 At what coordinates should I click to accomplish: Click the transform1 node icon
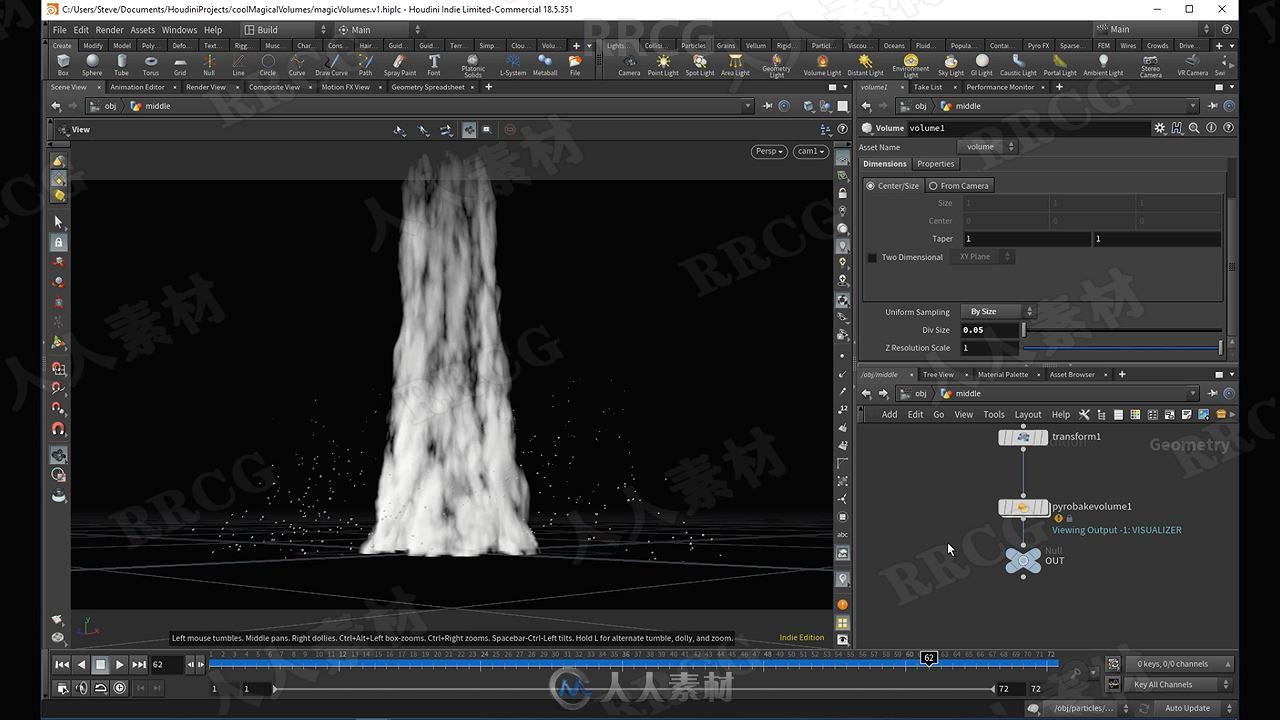pyautogui.click(x=1023, y=437)
